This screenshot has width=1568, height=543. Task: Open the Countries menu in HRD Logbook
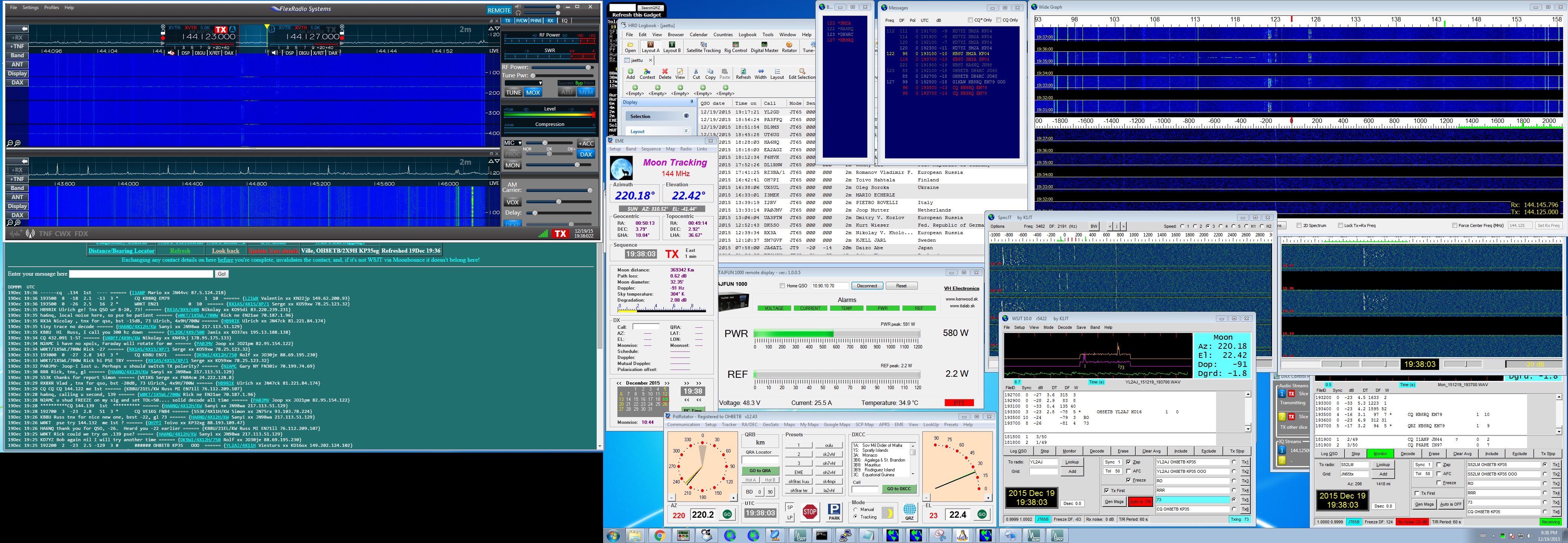click(x=723, y=35)
